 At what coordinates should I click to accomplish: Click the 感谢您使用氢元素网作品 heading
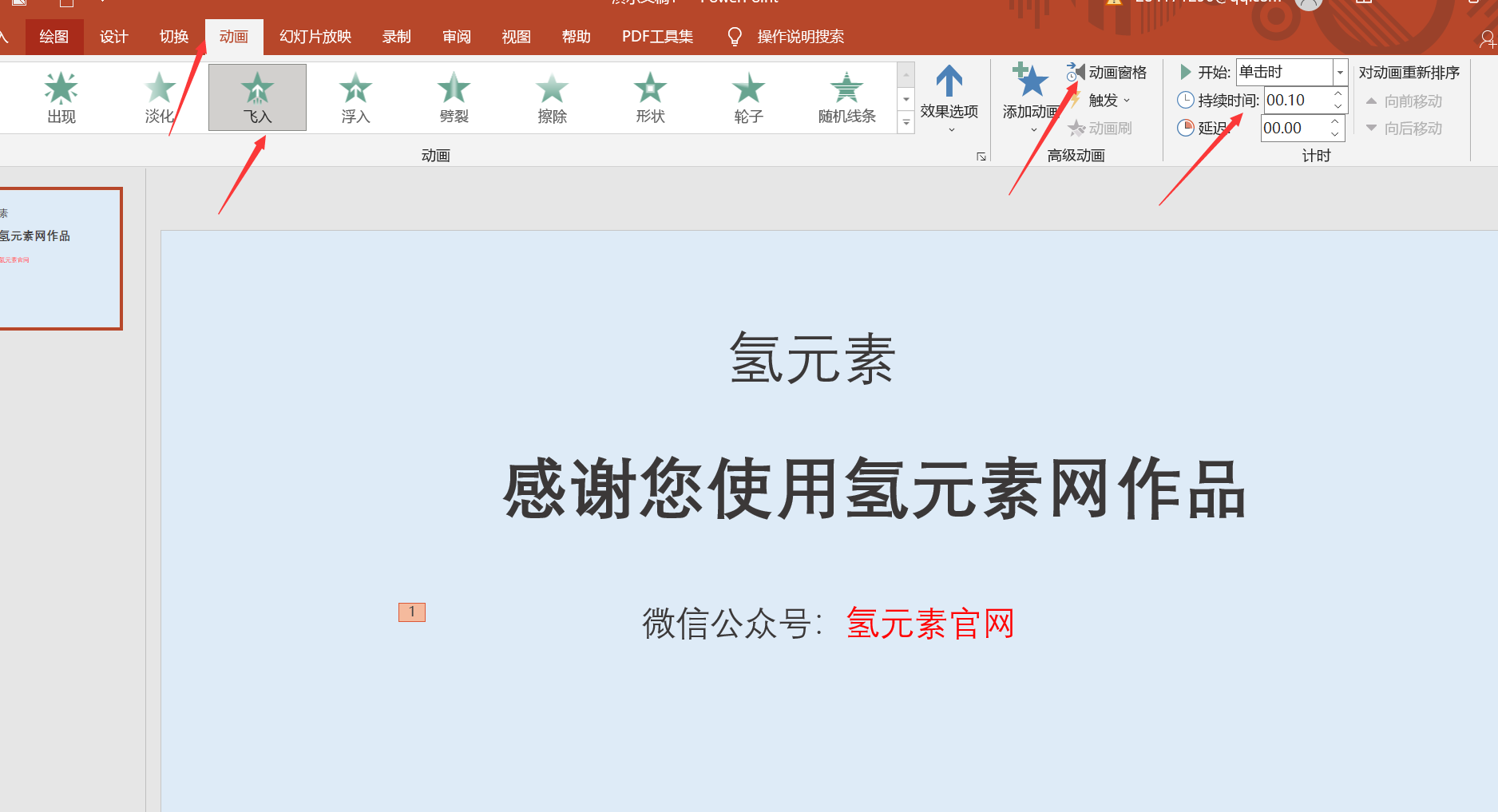click(875, 489)
